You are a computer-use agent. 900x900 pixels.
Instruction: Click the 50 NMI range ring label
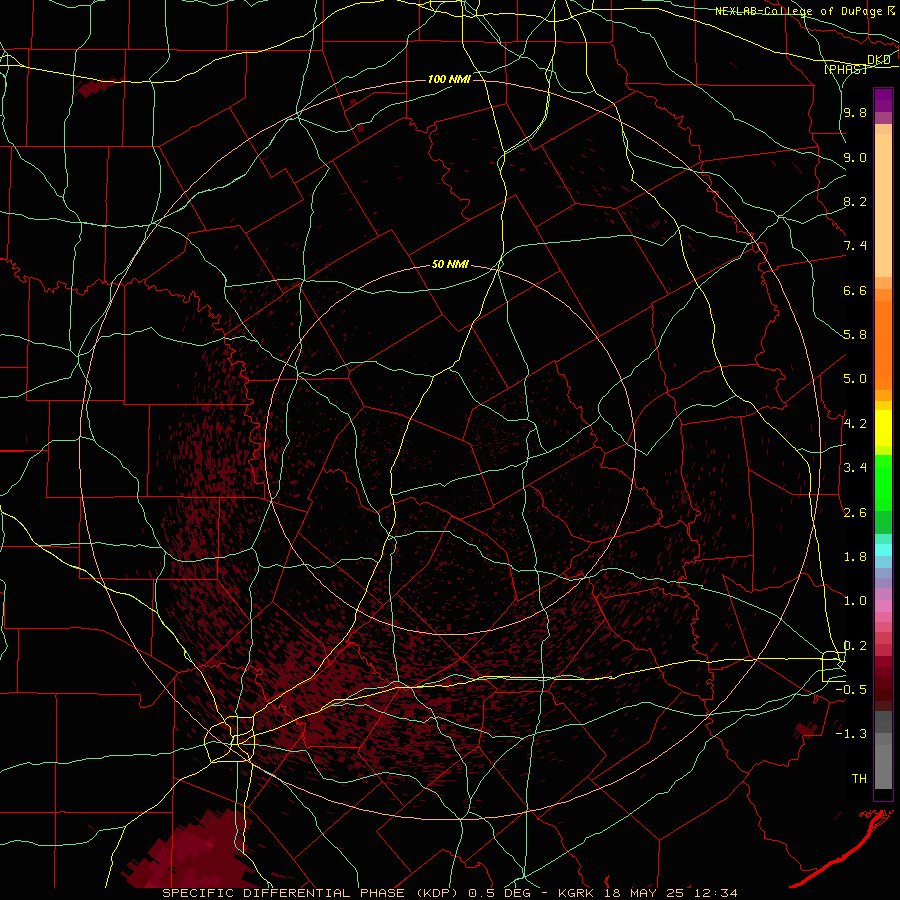point(450,264)
